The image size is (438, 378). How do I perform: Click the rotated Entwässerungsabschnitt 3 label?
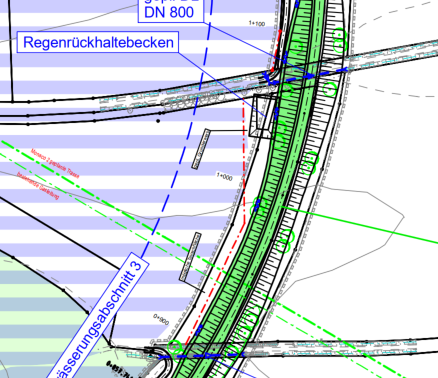(x=99, y=317)
